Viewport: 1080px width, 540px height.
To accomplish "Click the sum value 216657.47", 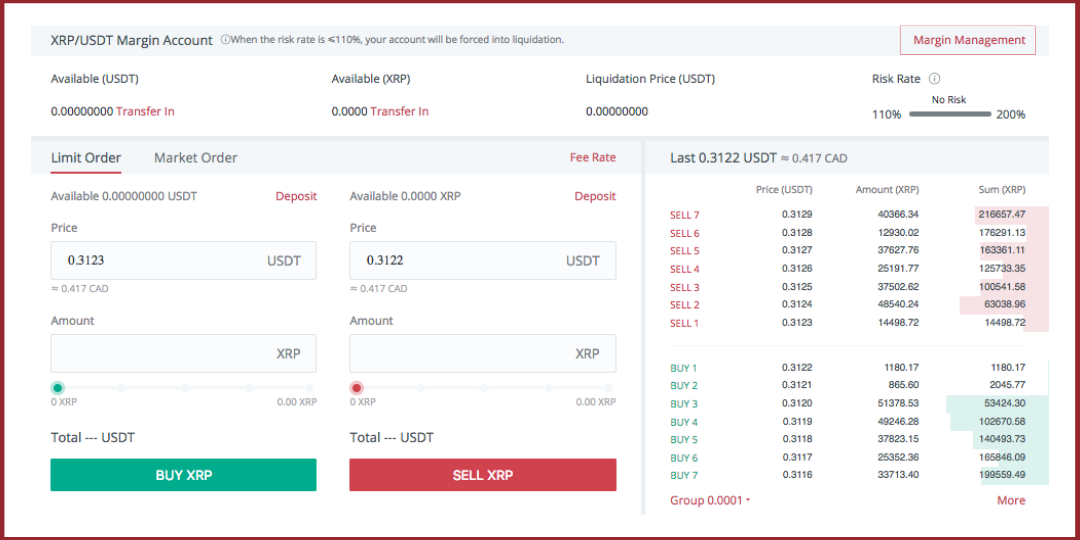I will click(x=1002, y=214).
